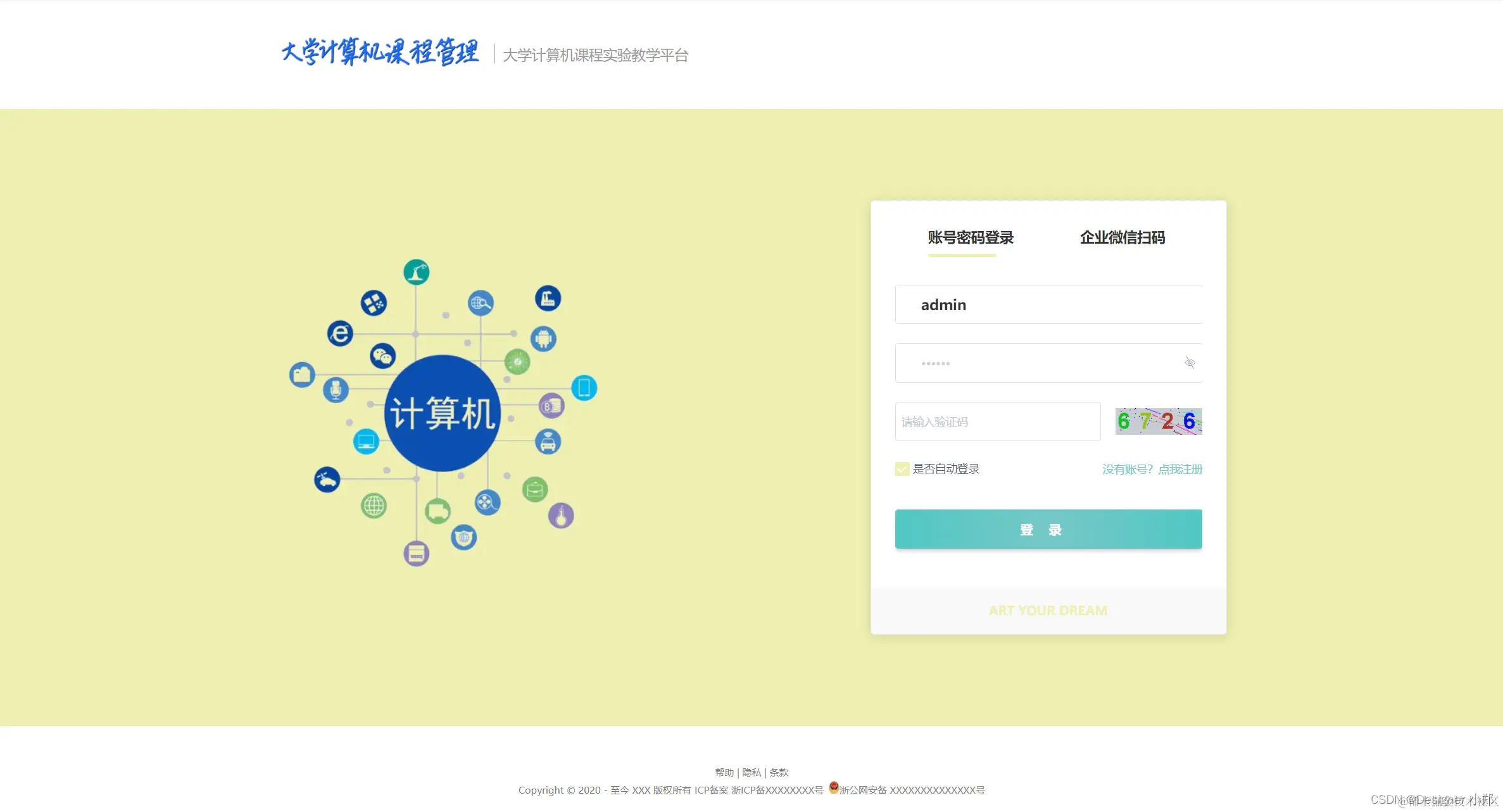The image size is (1503, 812).
Task: Click the police badge icon near 浙公网安备
Action: pos(833,787)
